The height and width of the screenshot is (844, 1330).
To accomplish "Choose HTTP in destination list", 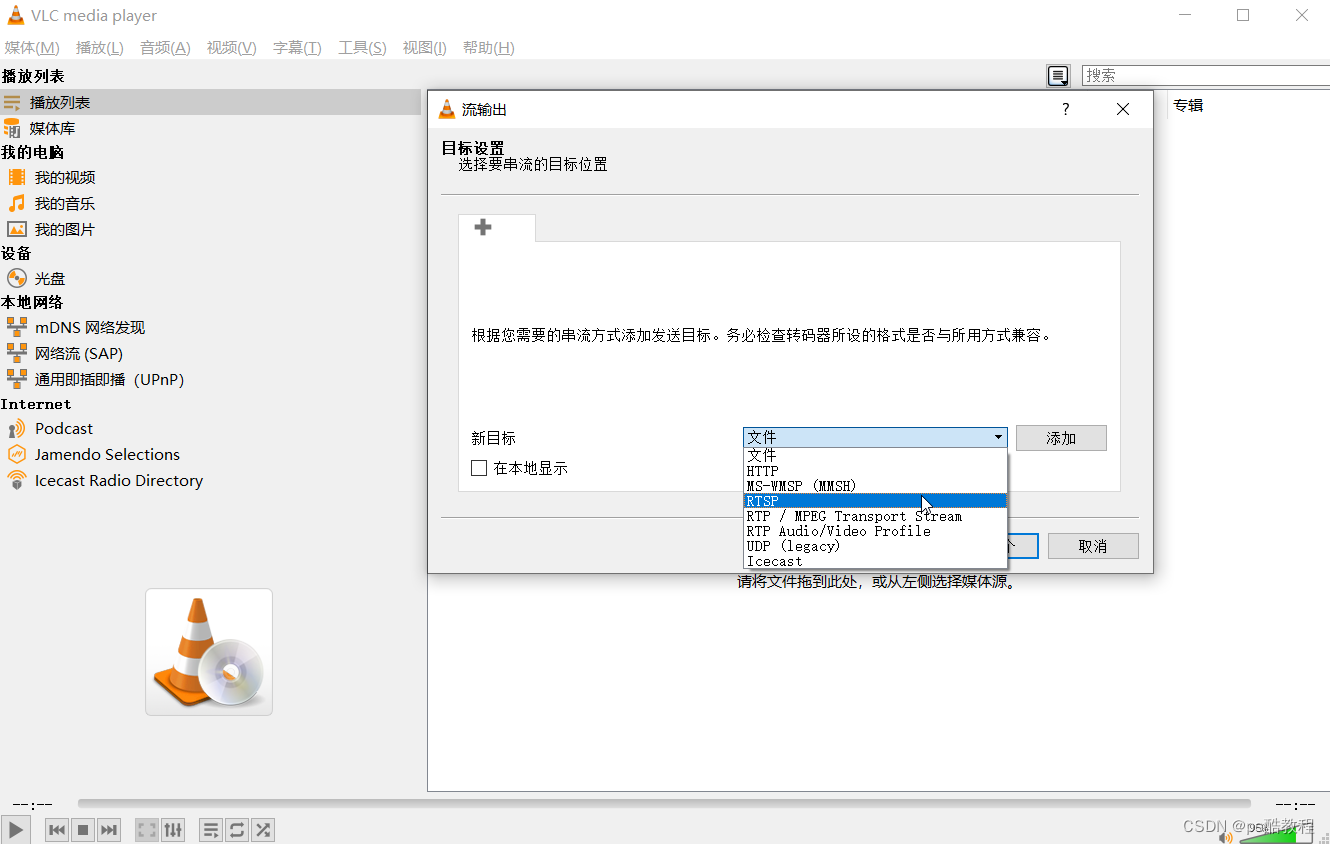I will 875,470.
